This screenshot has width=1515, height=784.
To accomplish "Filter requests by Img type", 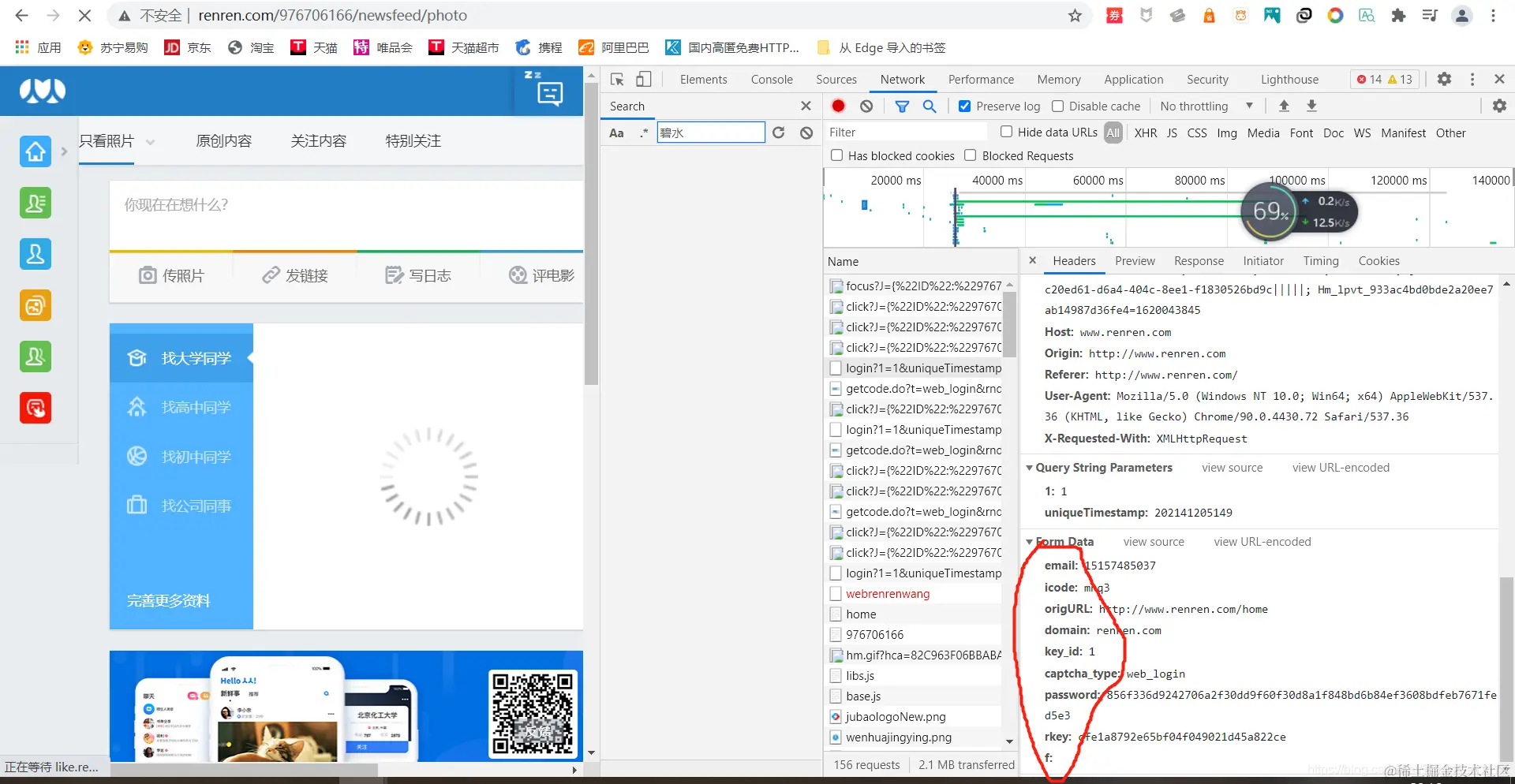I will click(1227, 133).
